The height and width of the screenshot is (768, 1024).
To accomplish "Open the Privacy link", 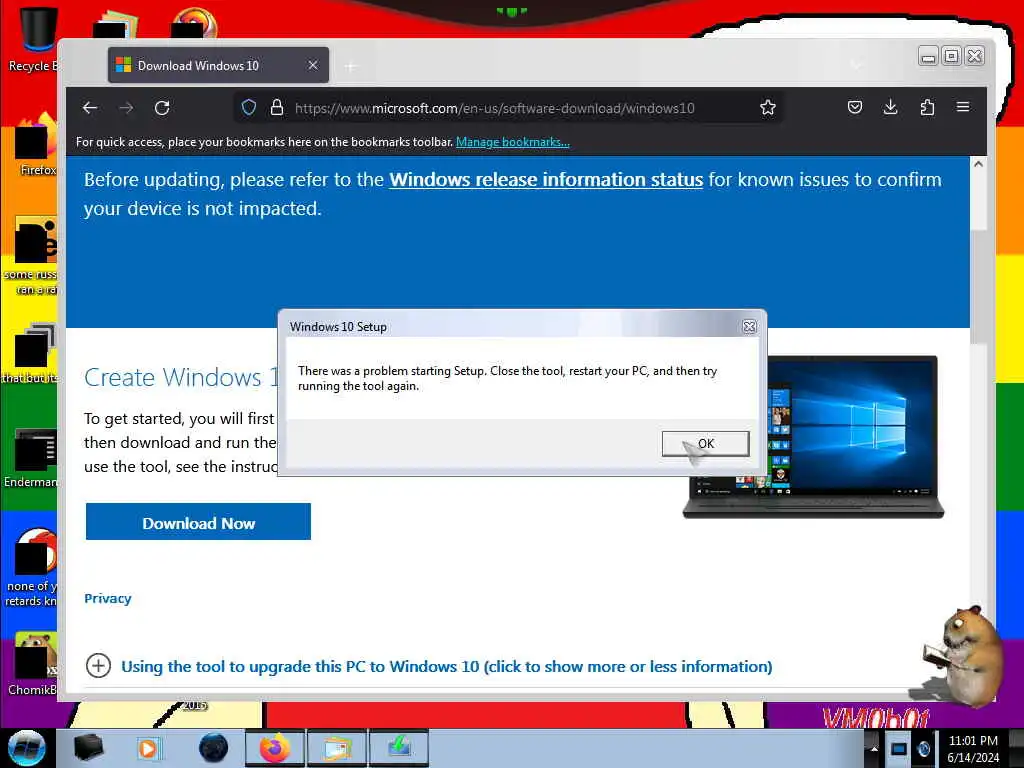I will coord(108,598).
